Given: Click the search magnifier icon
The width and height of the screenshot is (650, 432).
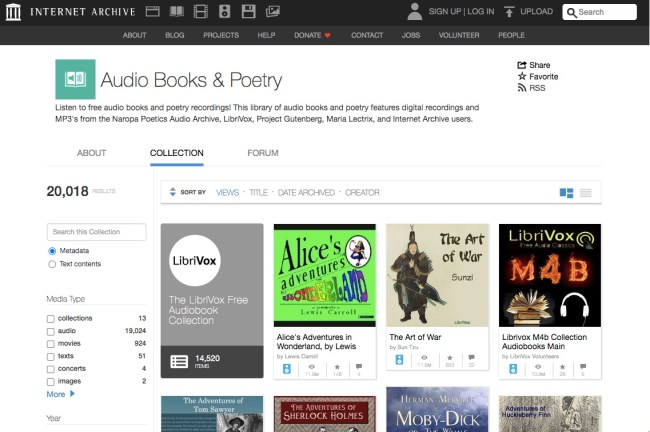Looking at the screenshot, I should point(572,12).
